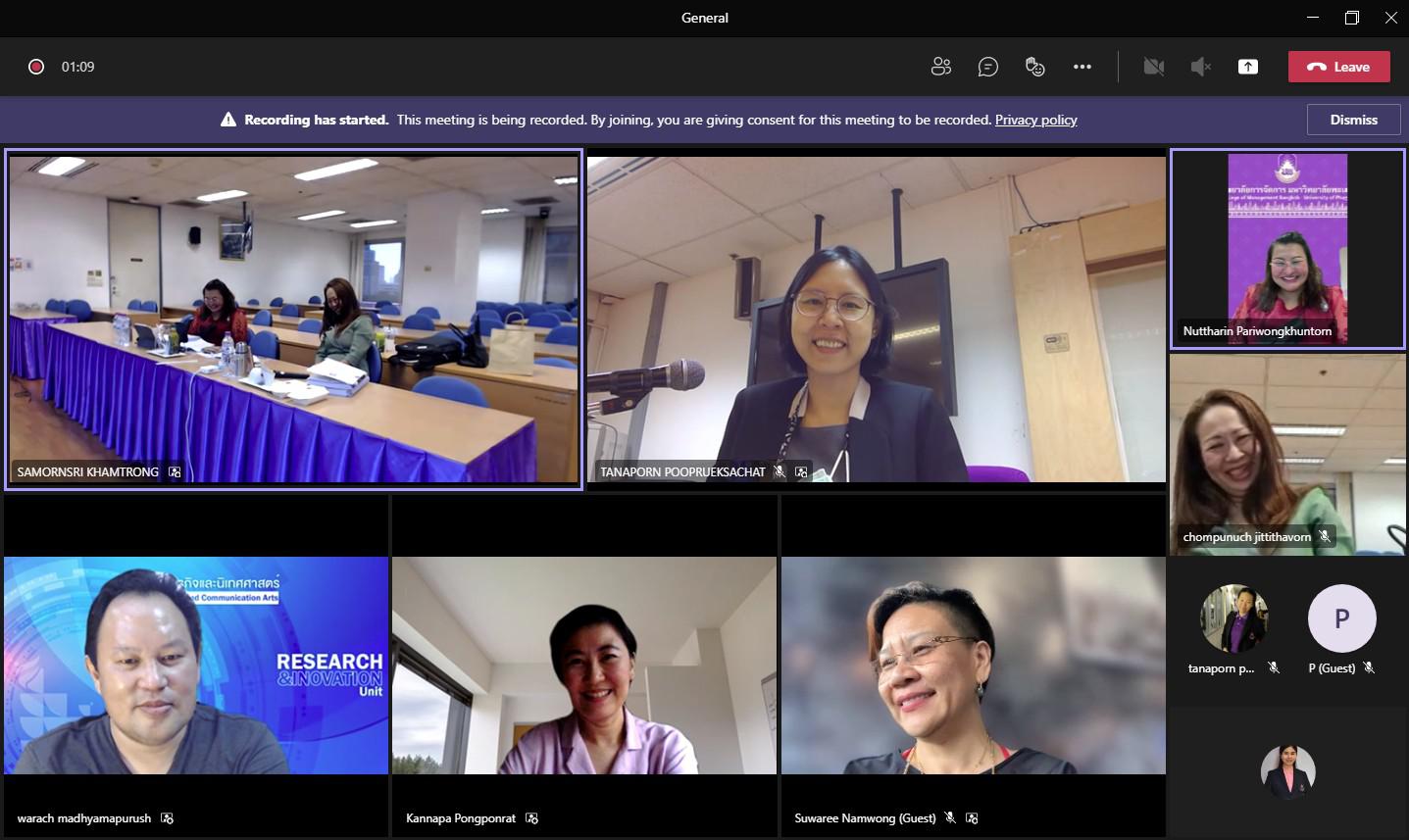Toggle the muted speaker microphone icon

point(1201,67)
